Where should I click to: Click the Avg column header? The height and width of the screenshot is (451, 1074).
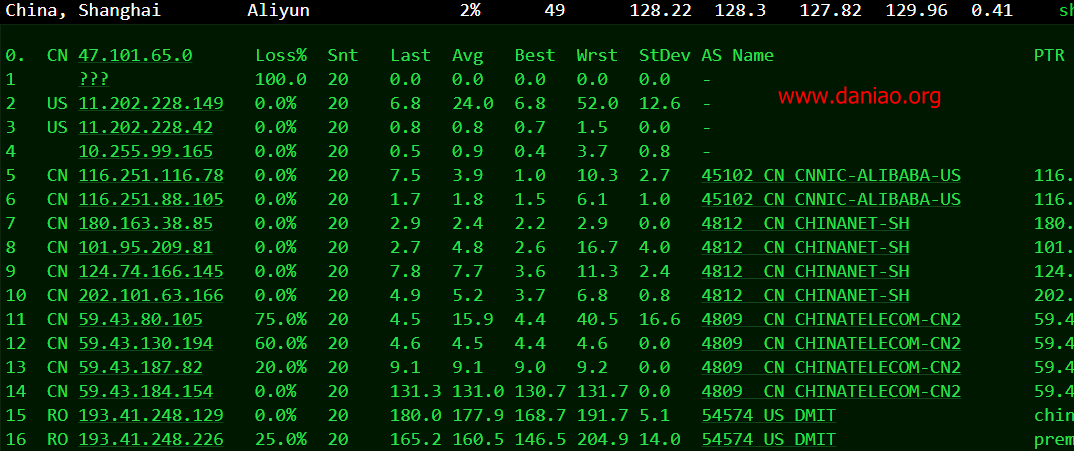[x=467, y=56]
